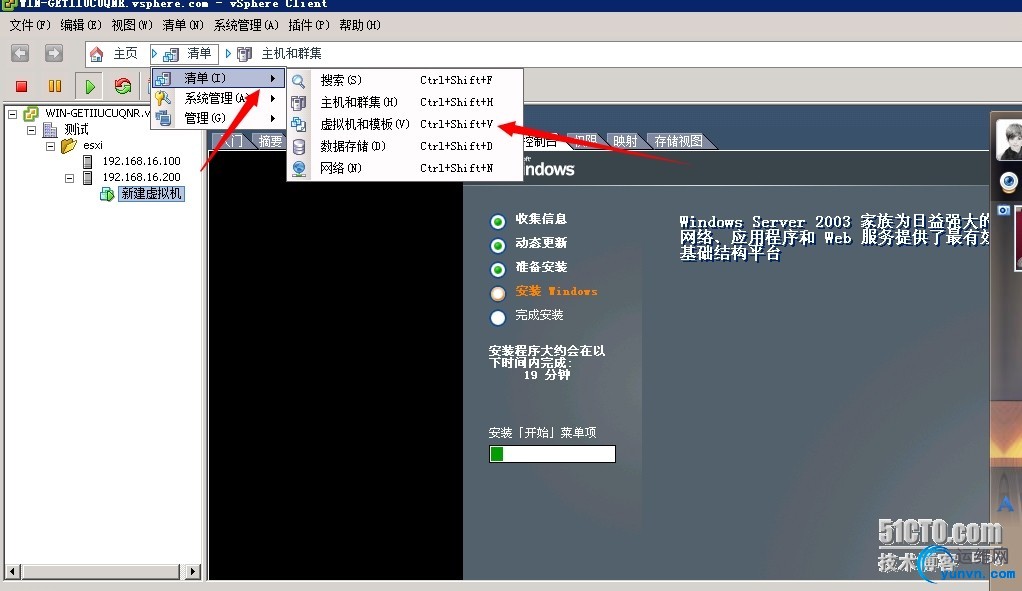Click the management icon beside 管理(G)
This screenshot has width=1022, height=591.
tap(163, 119)
